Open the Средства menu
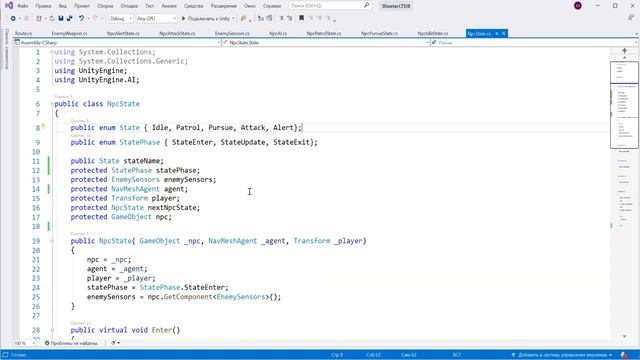The image size is (640, 360). pyautogui.click(x=193, y=6)
